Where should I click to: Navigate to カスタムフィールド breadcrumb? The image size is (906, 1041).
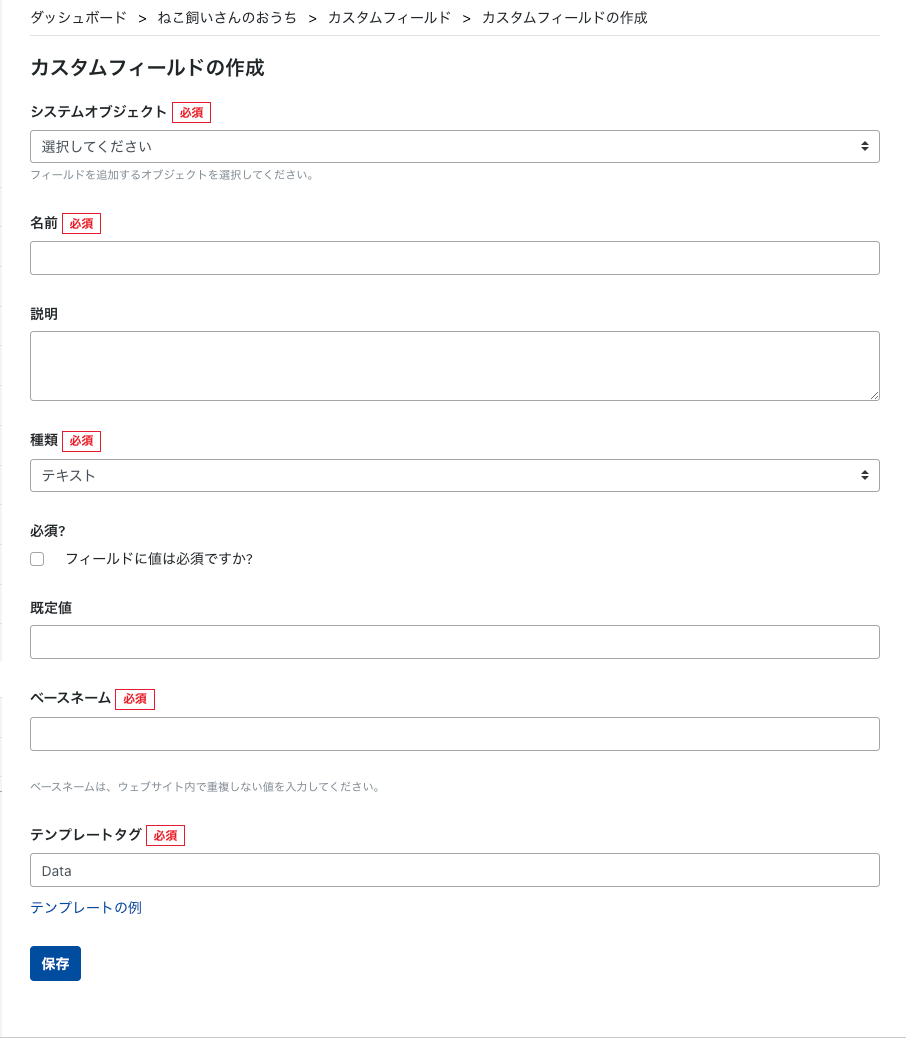point(389,18)
